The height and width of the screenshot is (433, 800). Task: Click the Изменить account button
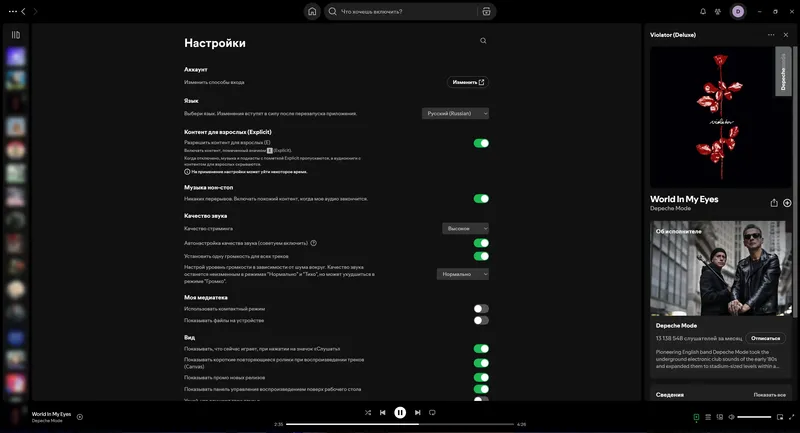468,82
